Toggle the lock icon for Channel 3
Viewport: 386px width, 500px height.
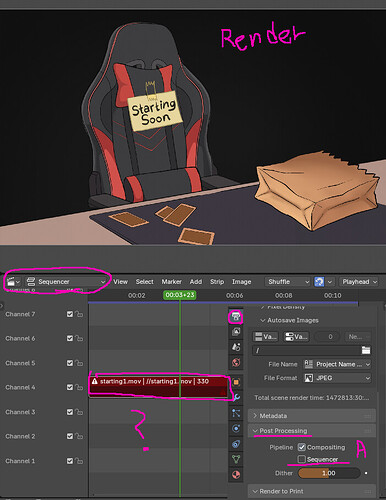(79, 412)
